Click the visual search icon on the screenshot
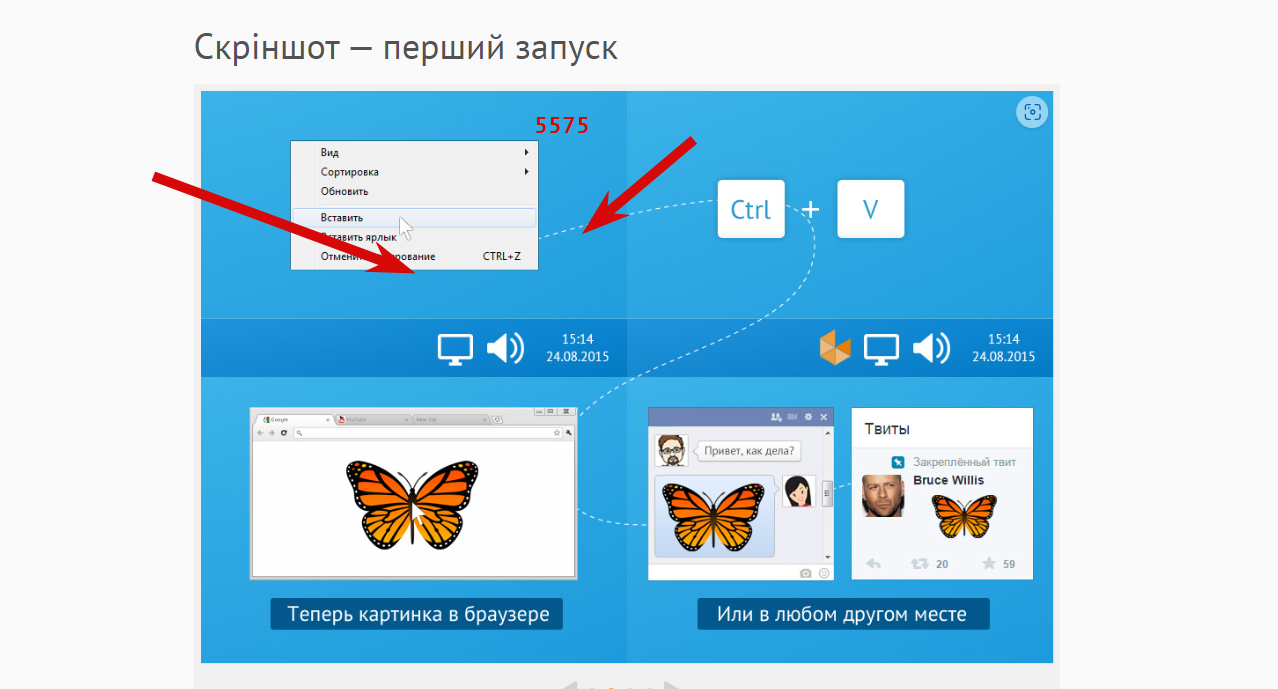 coord(1032,111)
